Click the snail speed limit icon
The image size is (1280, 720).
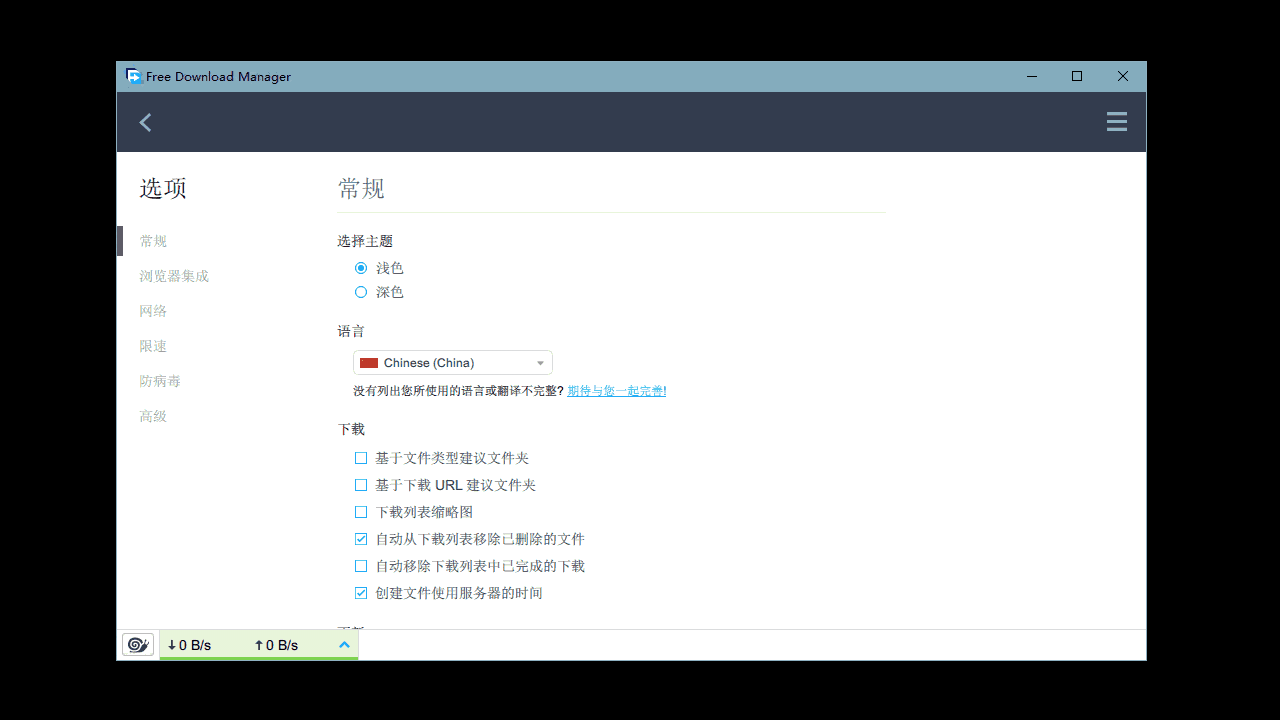point(137,644)
